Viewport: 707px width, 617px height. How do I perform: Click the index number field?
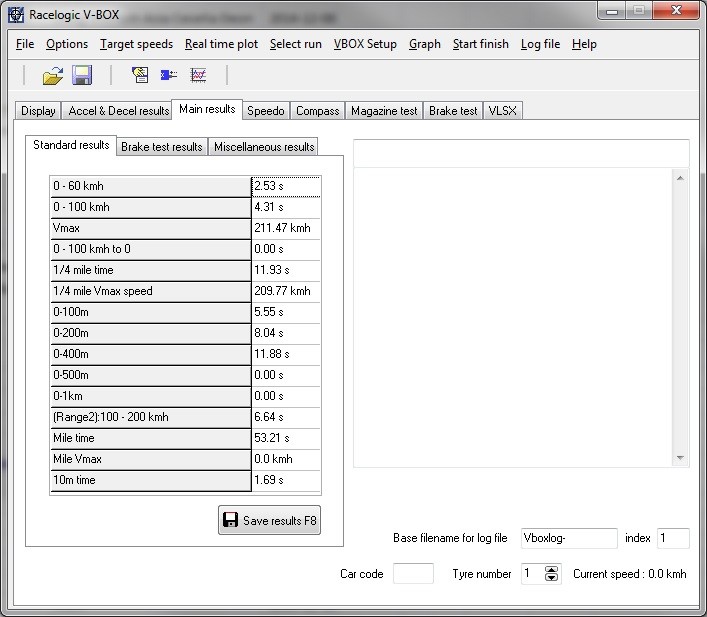[673, 538]
